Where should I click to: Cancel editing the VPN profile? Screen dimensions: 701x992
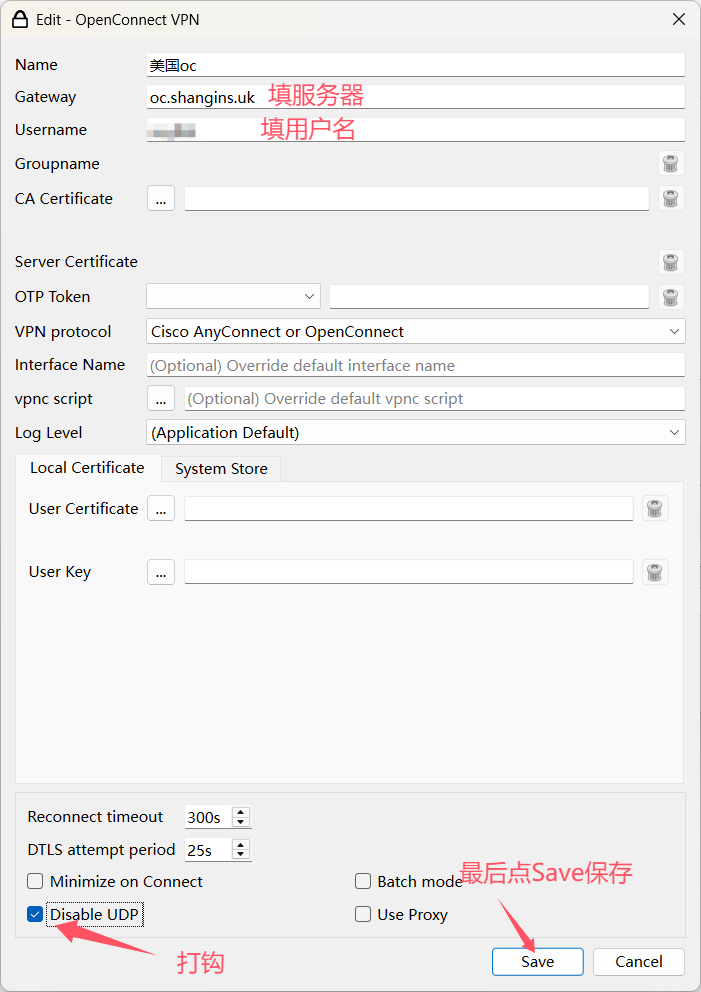point(638,961)
